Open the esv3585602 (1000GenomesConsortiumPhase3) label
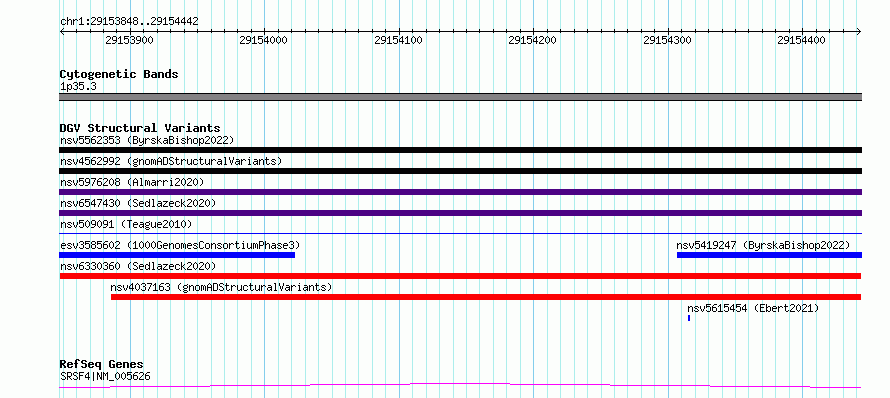The image size is (890, 398). [180, 245]
